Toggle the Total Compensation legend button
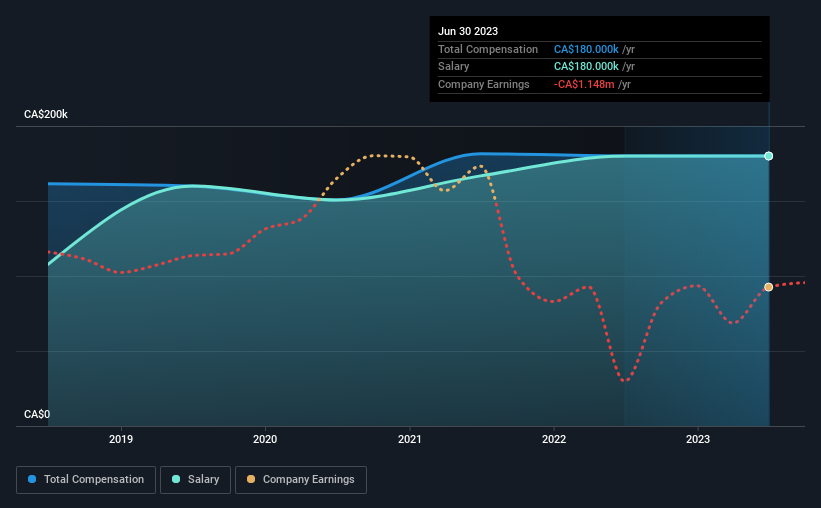 coord(86,480)
